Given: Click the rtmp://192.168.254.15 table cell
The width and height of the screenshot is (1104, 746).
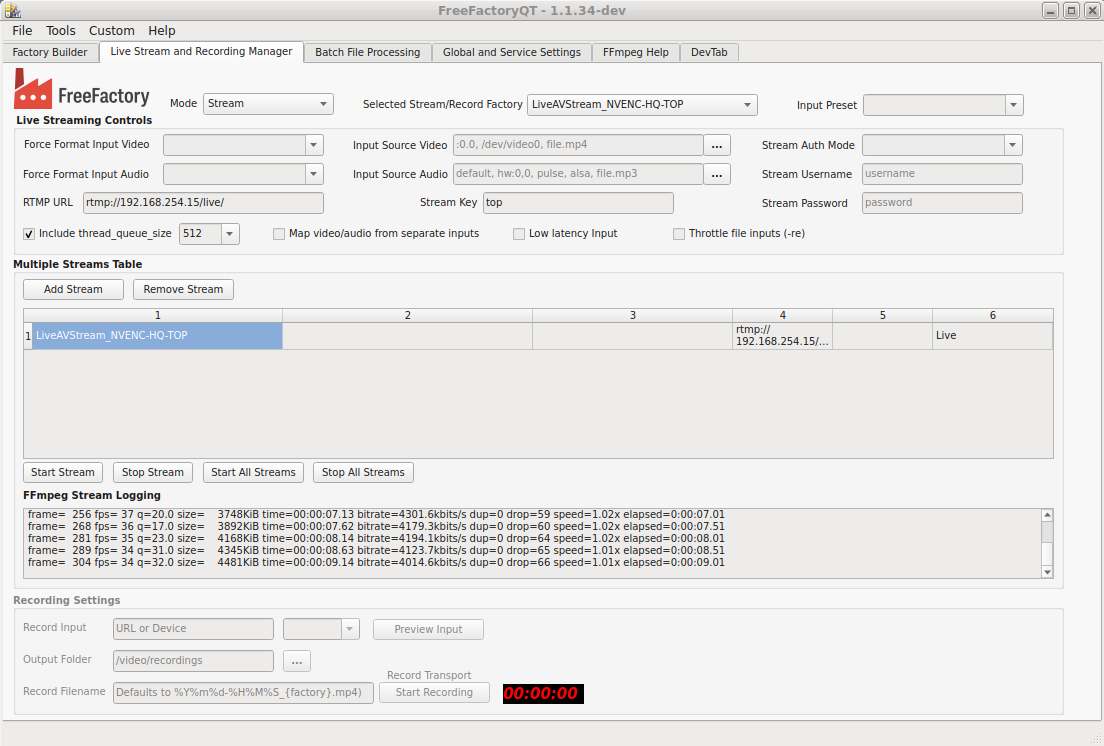Looking at the screenshot, I should [x=782, y=336].
